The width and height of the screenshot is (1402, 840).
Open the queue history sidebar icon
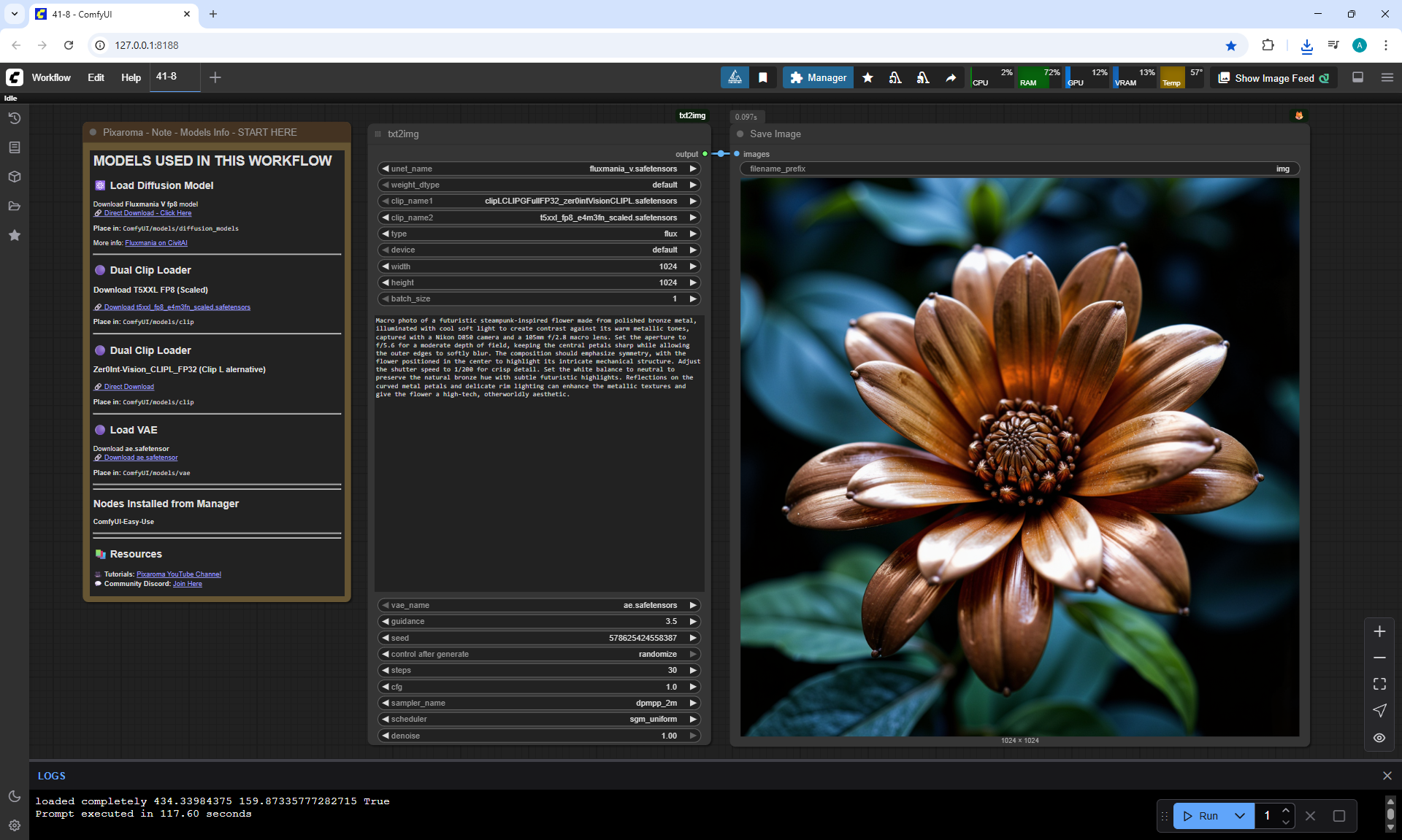coord(14,118)
